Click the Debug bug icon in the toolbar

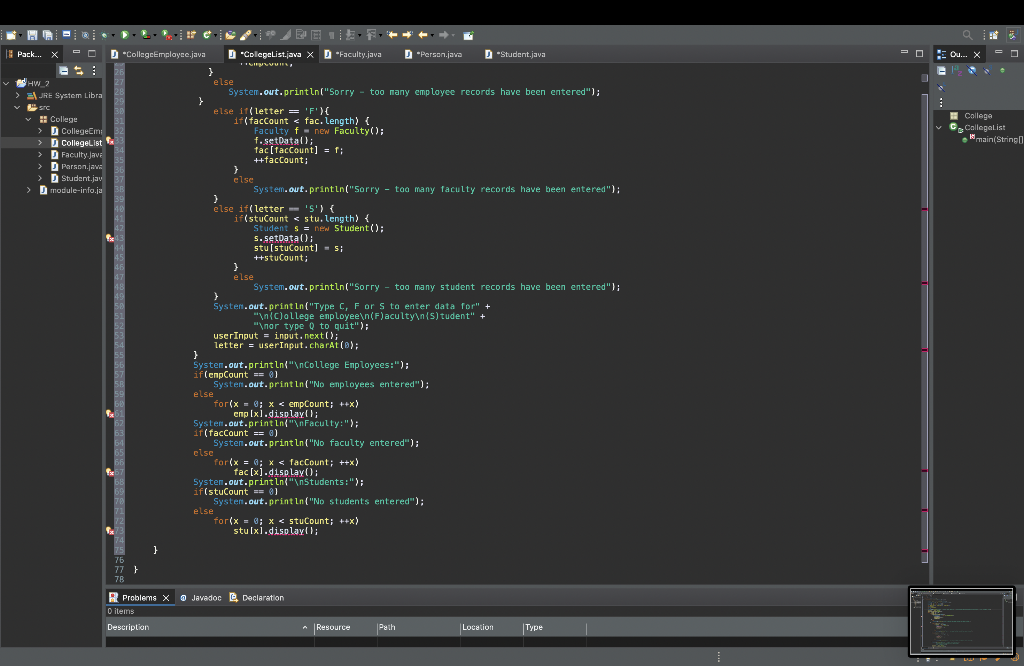(104, 35)
